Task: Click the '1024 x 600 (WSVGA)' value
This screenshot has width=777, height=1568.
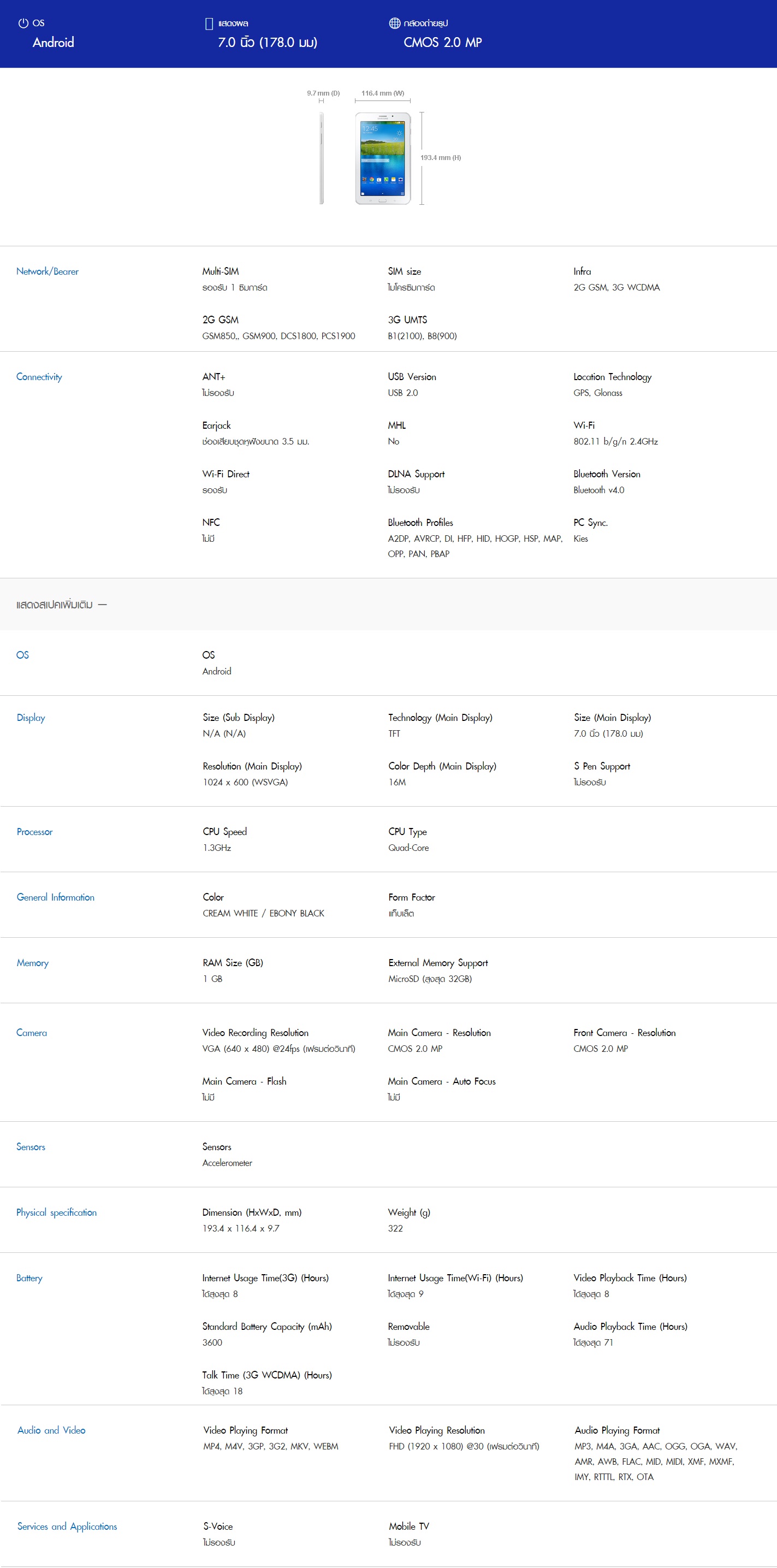Action: coord(245,782)
